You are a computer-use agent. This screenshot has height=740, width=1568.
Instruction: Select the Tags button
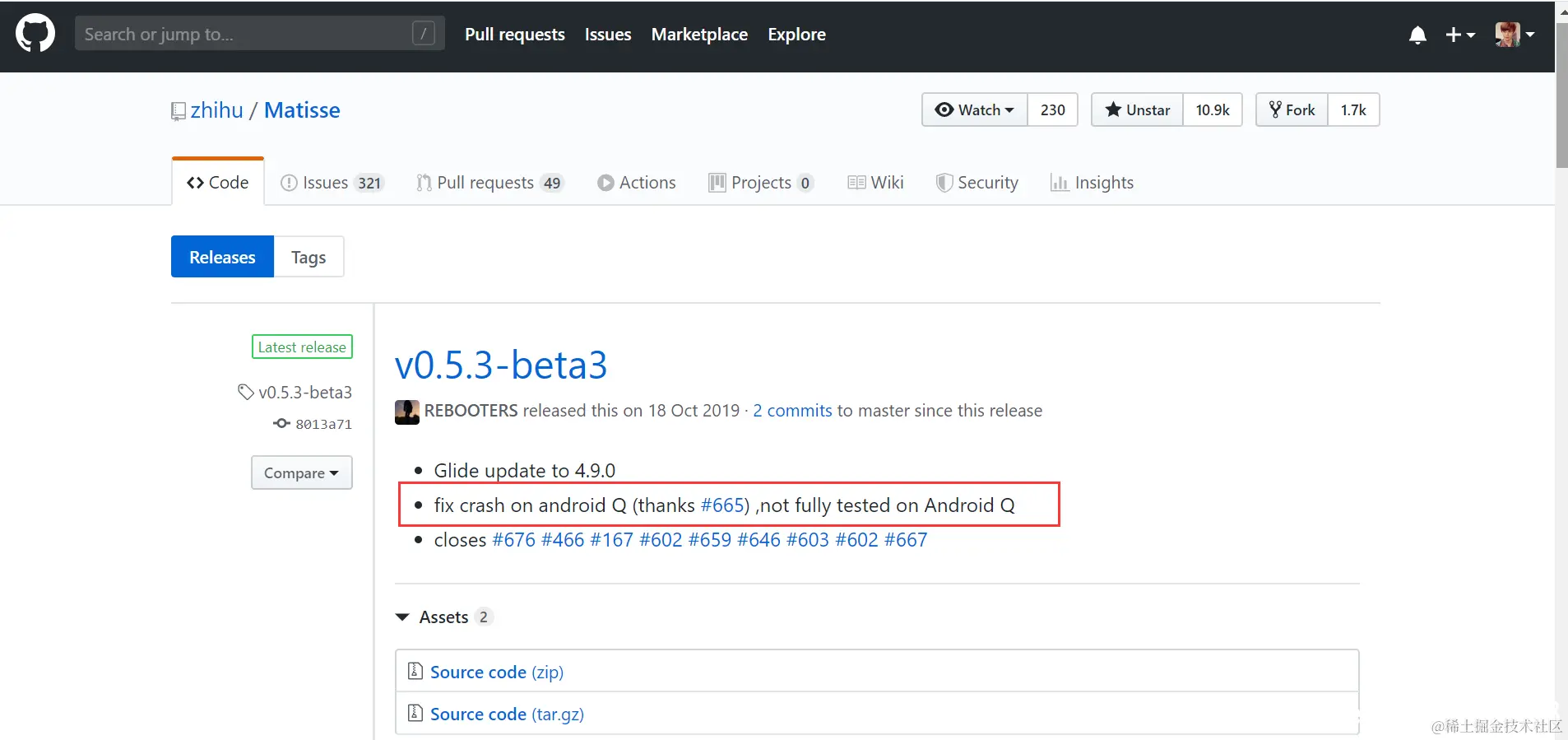pos(308,257)
